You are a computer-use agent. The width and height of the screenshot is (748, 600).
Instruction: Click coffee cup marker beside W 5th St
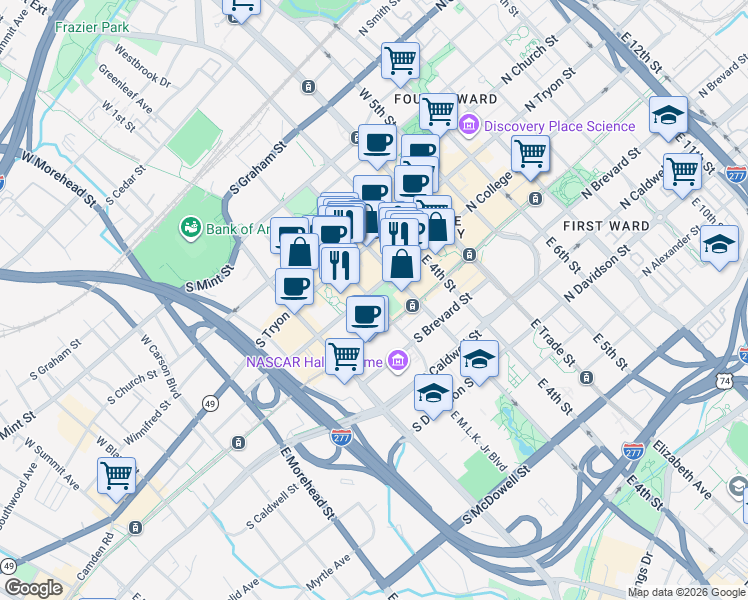pos(377,145)
